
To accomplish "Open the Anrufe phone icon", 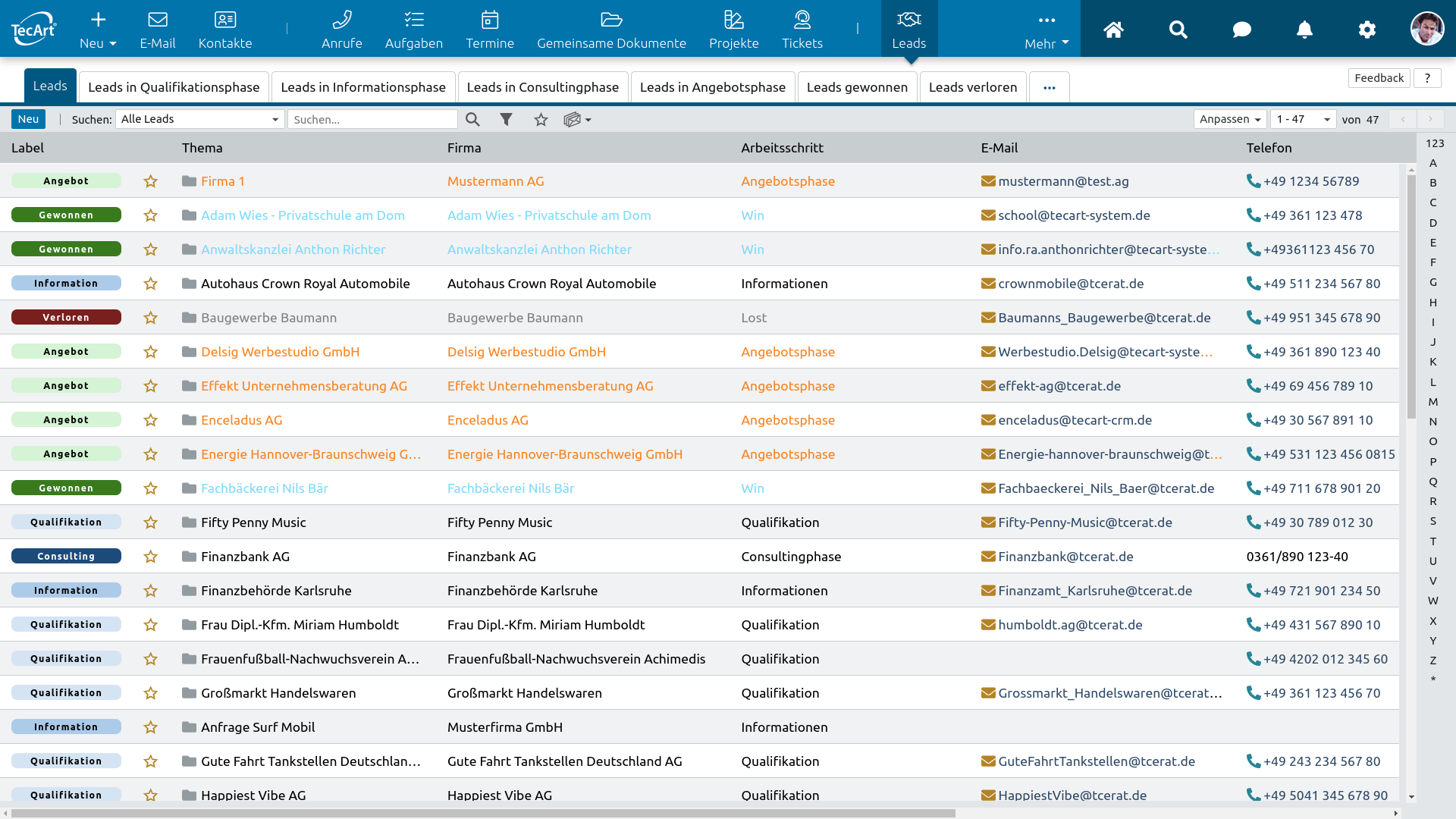I will [x=341, y=20].
